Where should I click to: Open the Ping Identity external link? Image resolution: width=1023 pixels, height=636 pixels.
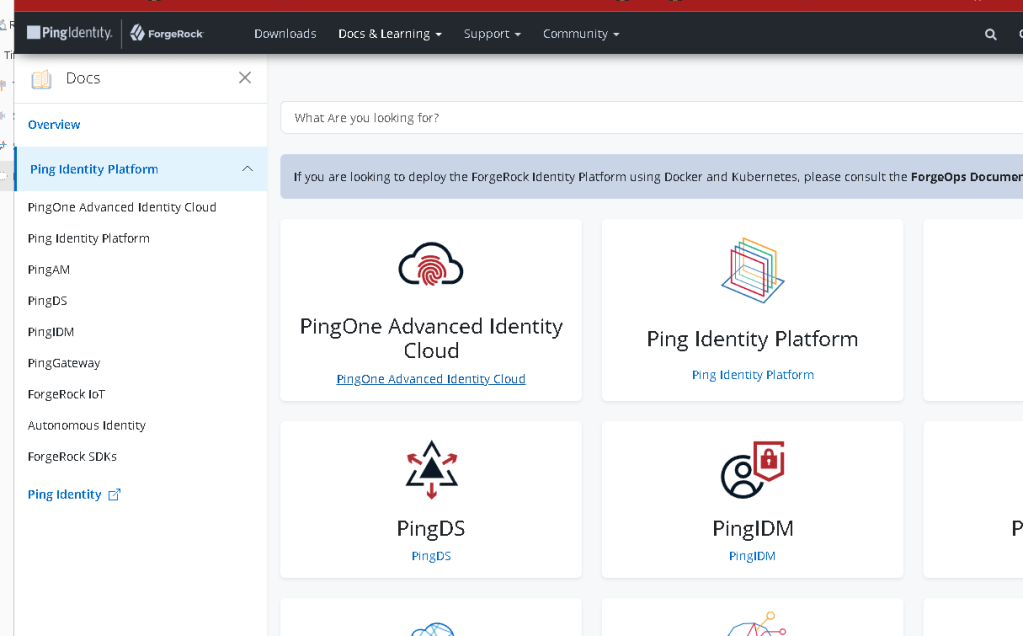[65, 494]
